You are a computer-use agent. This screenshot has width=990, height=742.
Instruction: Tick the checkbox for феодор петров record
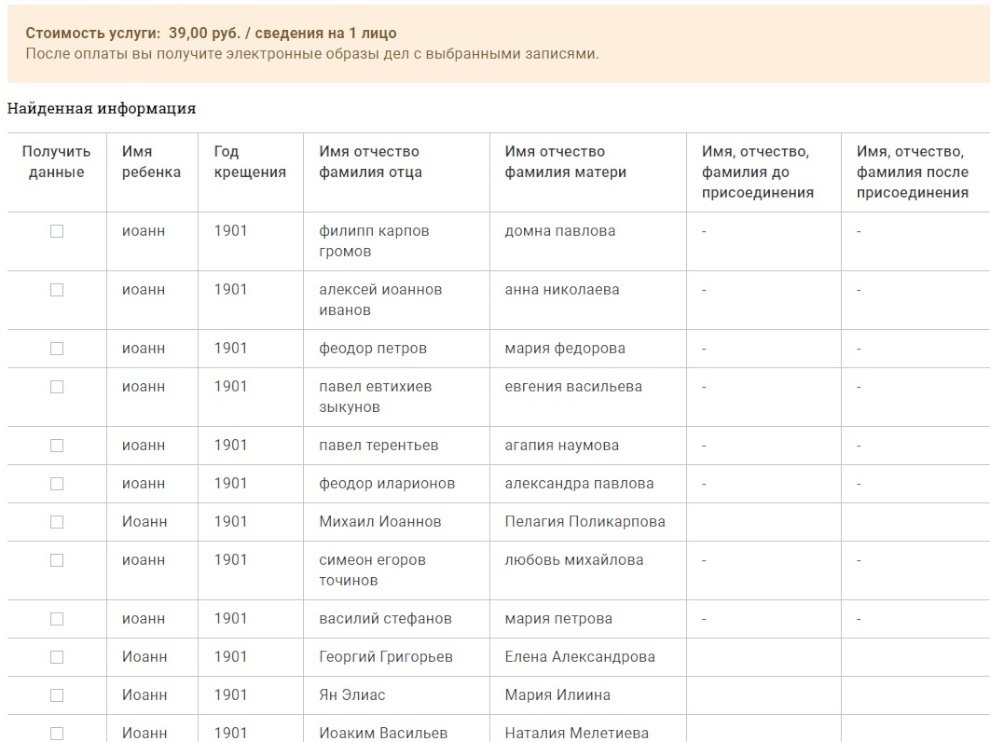point(57,349)
